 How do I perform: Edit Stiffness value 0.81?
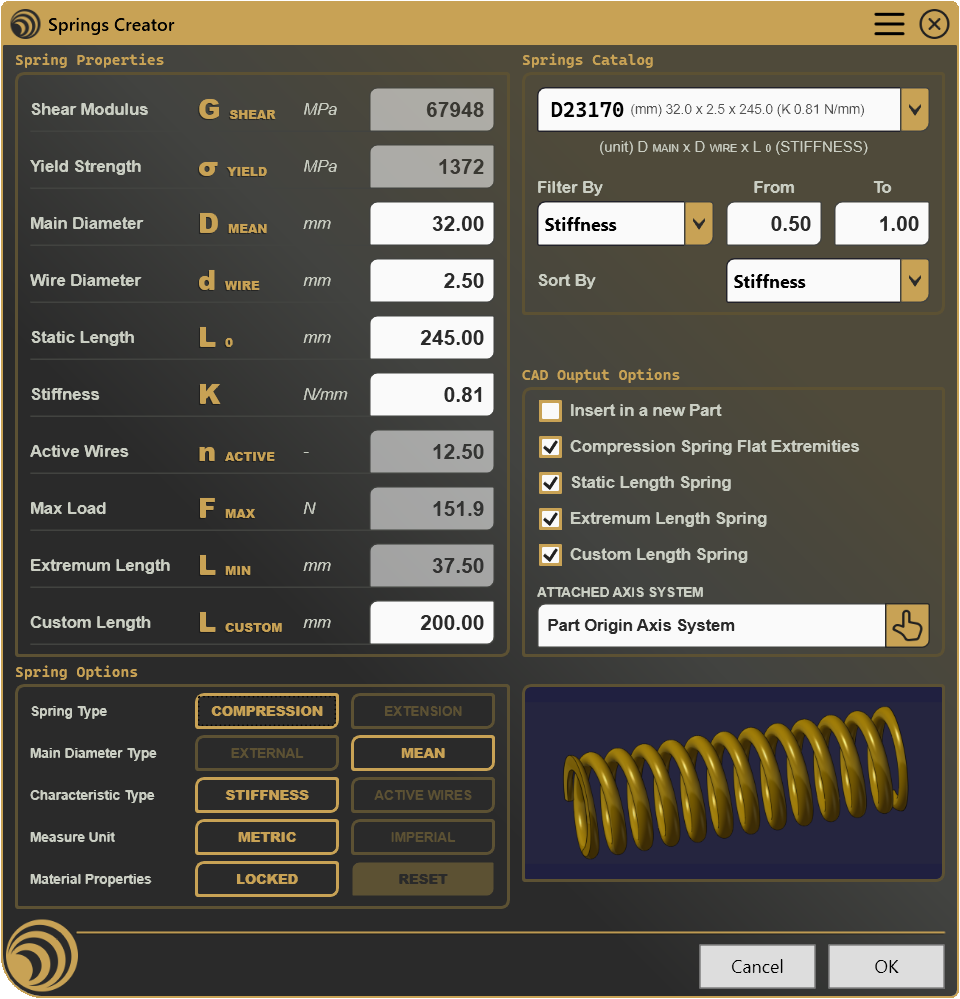pos(432,394)
